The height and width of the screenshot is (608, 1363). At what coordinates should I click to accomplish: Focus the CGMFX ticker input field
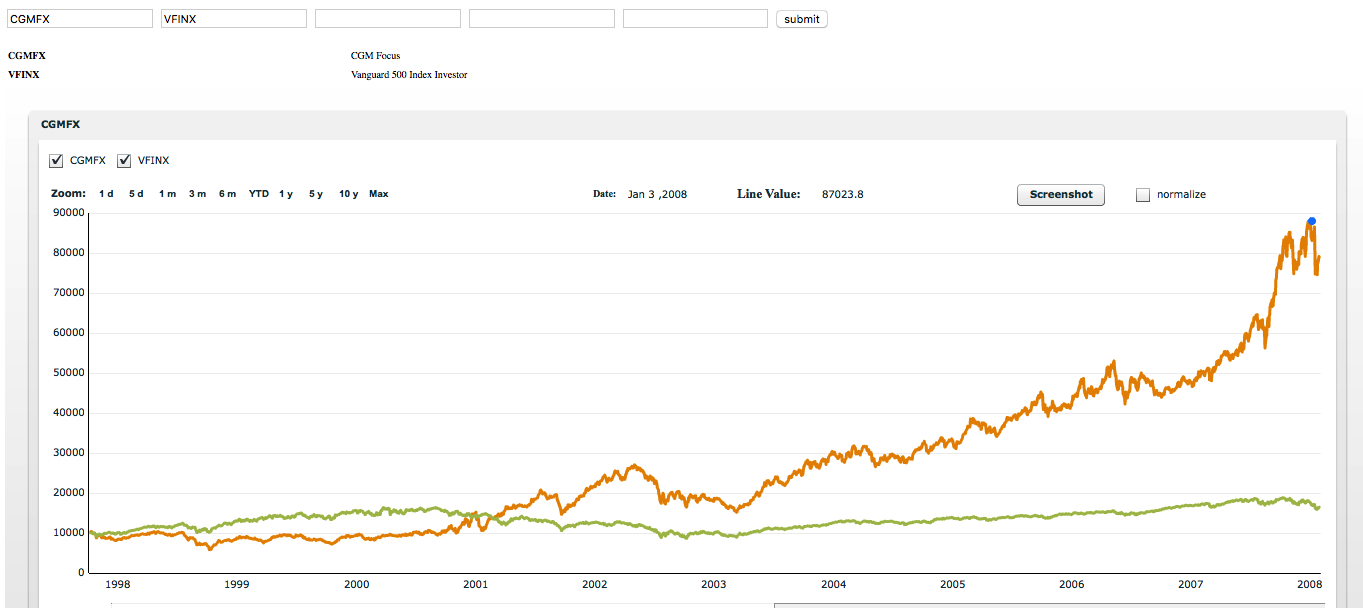tap(80, 19)
